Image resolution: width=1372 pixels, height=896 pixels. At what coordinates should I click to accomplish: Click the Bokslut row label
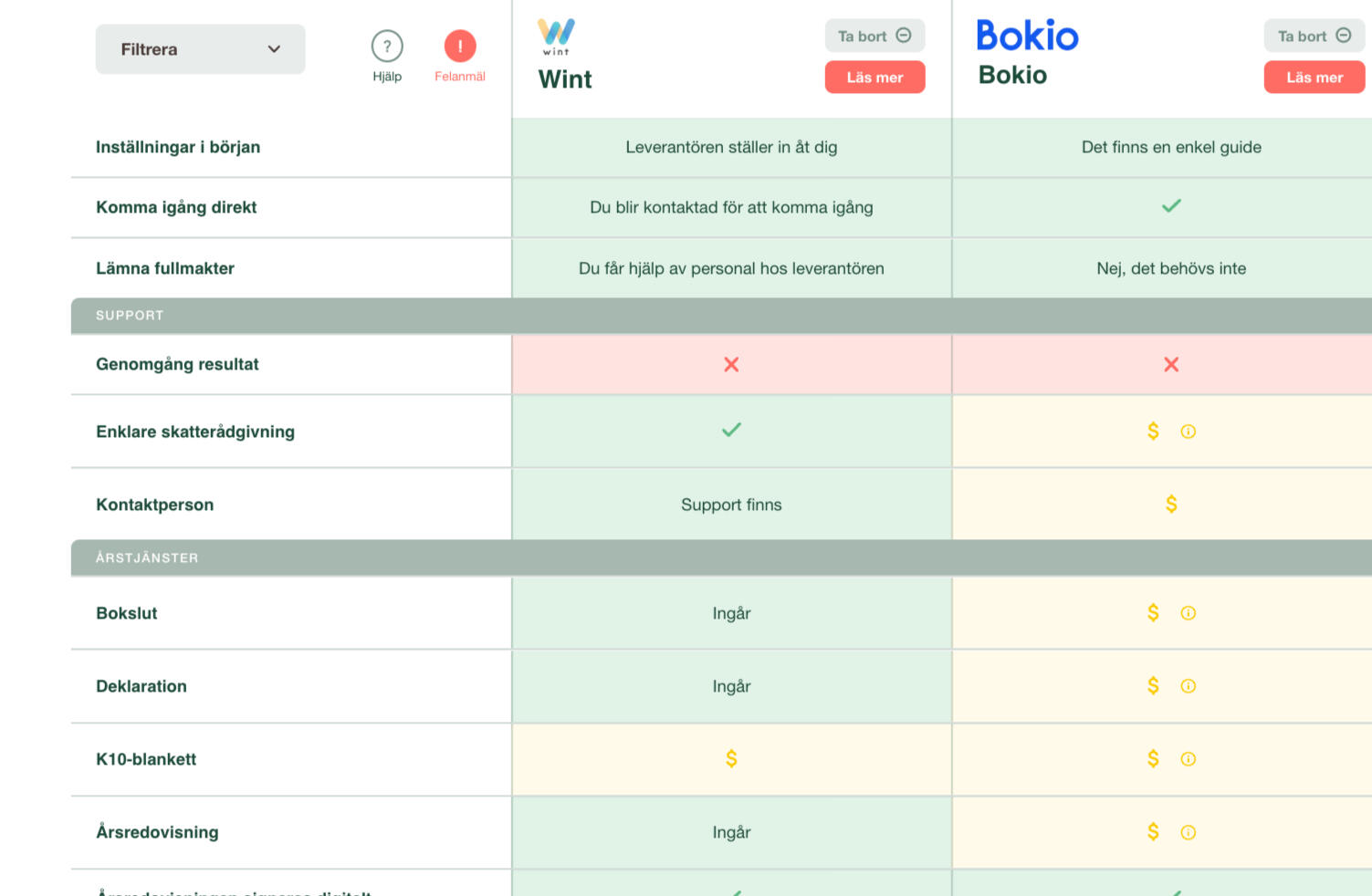point(127,614)
